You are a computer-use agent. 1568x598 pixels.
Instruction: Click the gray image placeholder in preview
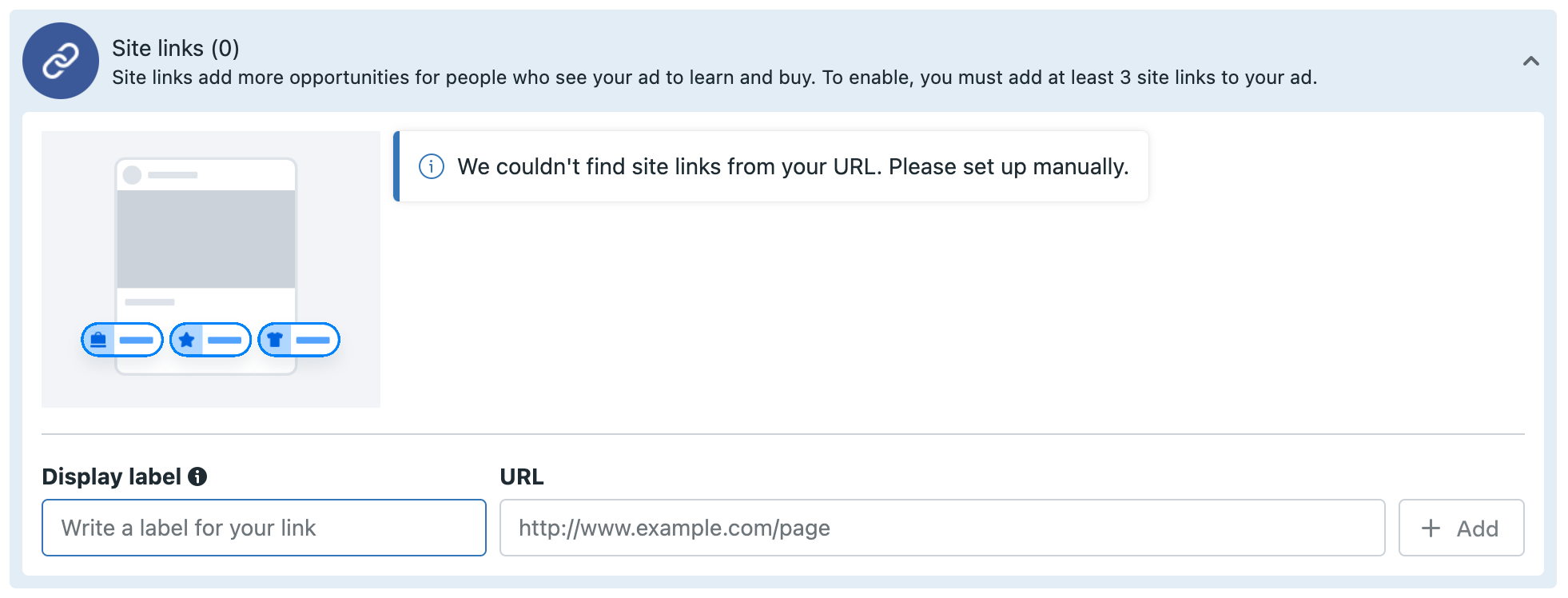click(206, 239)
